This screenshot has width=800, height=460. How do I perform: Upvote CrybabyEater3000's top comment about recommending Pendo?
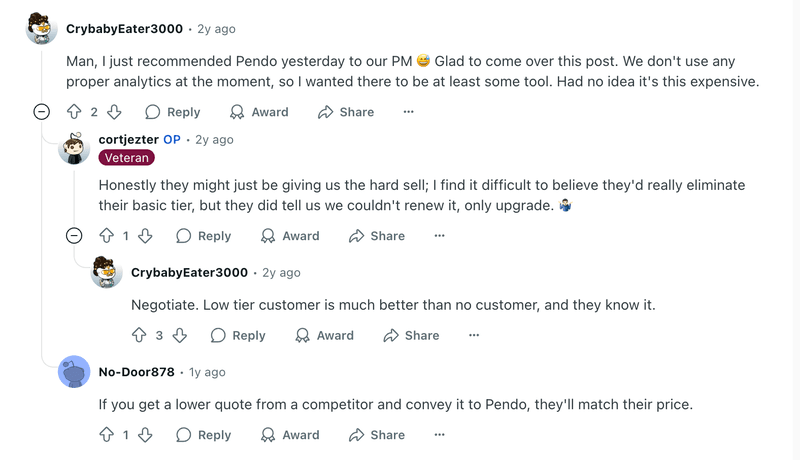(x=74, y=112)
